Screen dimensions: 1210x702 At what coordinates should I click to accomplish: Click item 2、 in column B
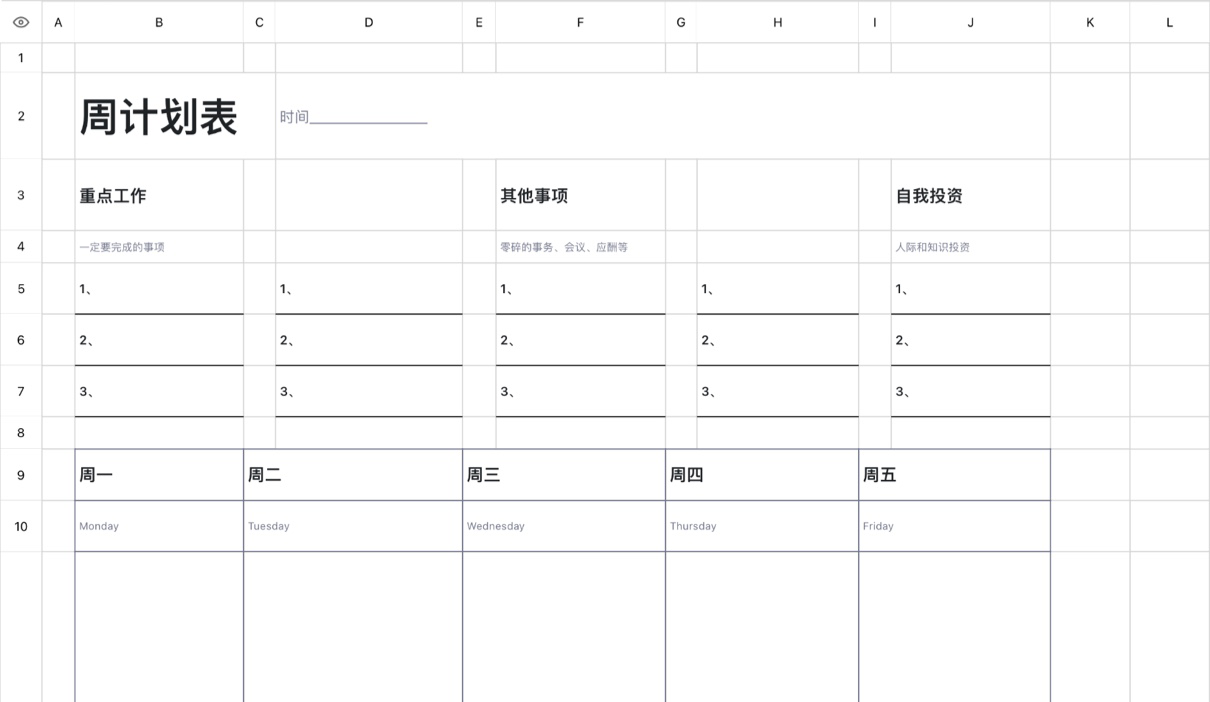[159, 340]
